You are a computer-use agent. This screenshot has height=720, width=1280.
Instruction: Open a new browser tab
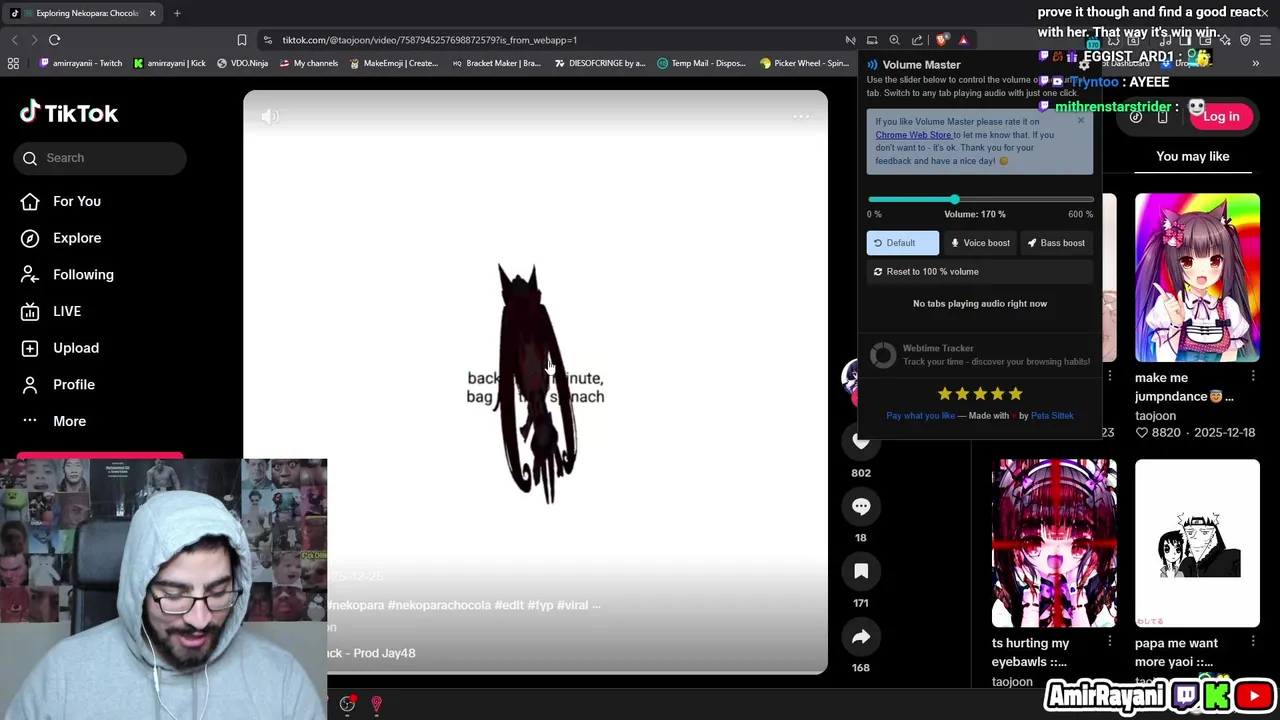click(x=177, y=13)
